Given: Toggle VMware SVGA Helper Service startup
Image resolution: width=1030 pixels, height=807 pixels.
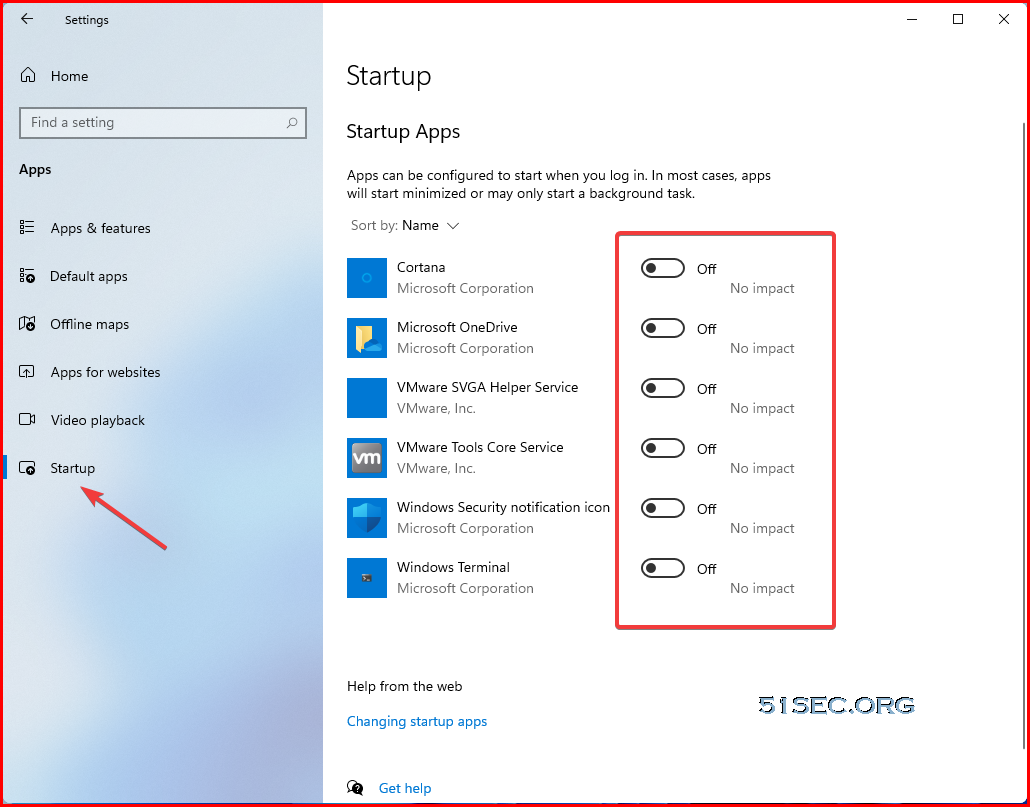Looking at the screenshot, I should [x=663, y=388].
